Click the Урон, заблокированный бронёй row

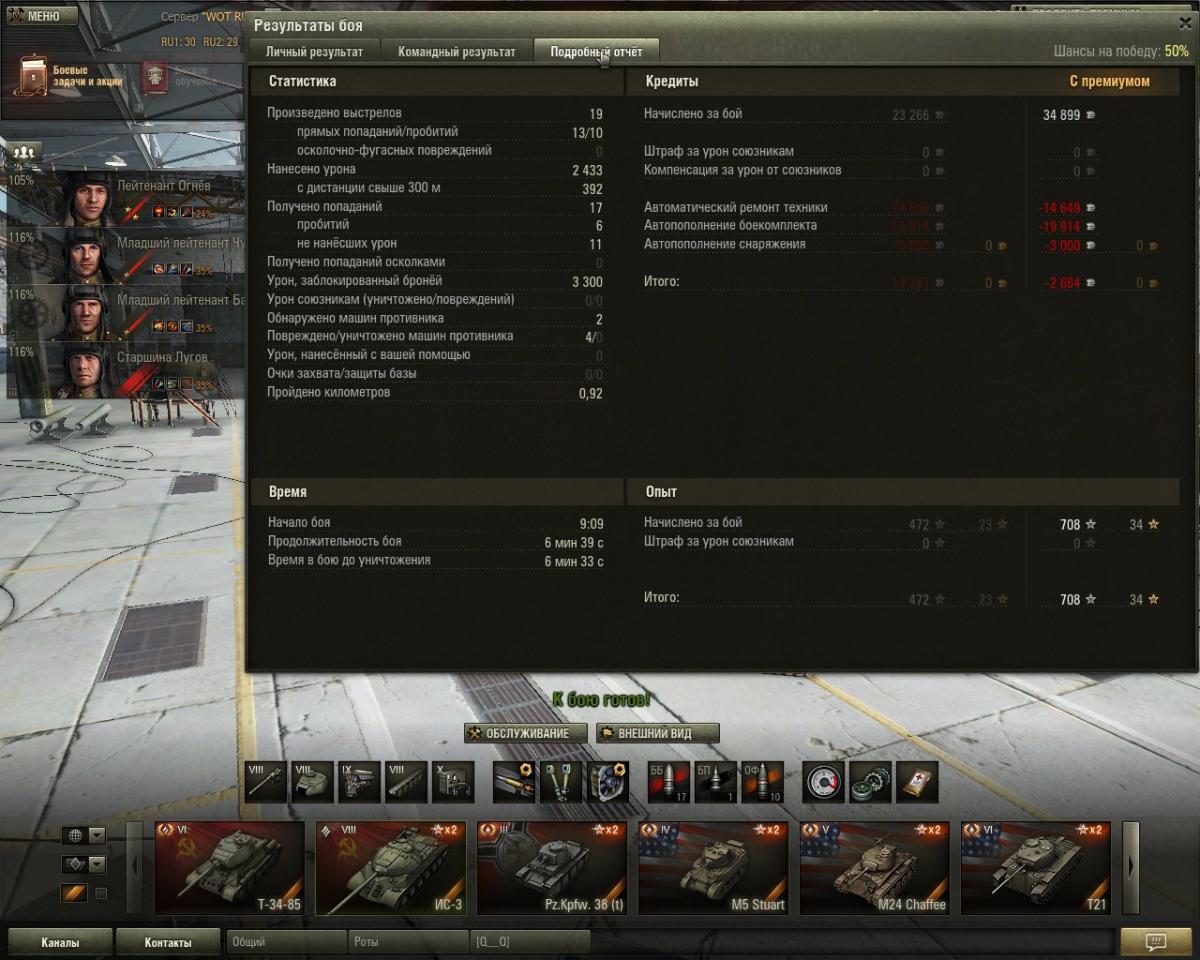tap(435, 281)
